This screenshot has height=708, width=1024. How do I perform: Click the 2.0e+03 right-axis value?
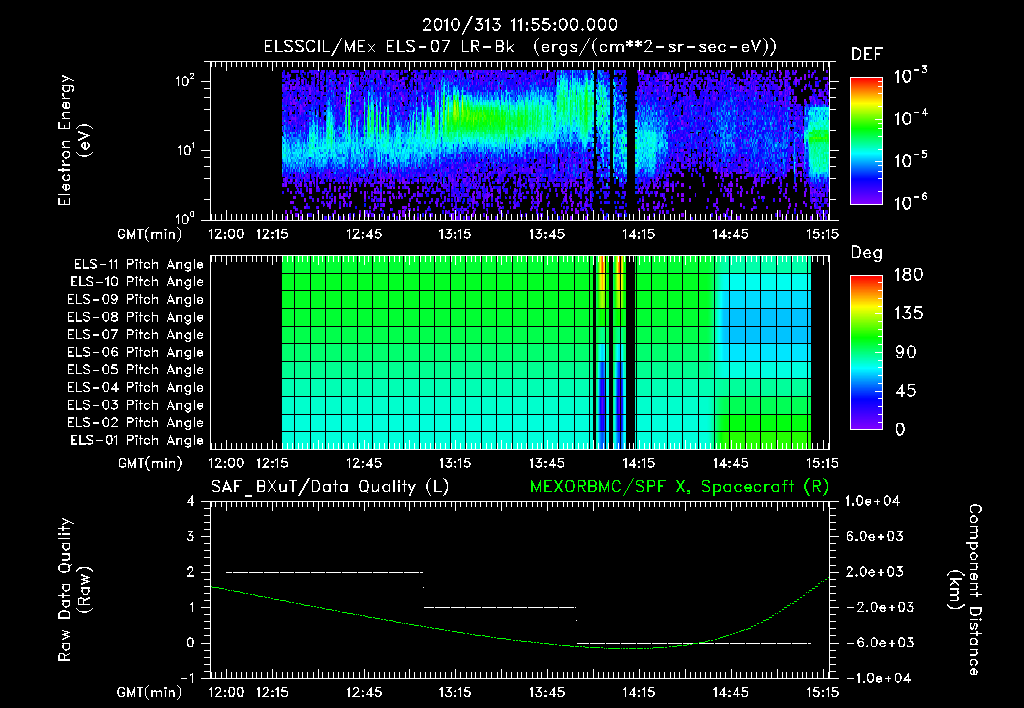[874, 572]
